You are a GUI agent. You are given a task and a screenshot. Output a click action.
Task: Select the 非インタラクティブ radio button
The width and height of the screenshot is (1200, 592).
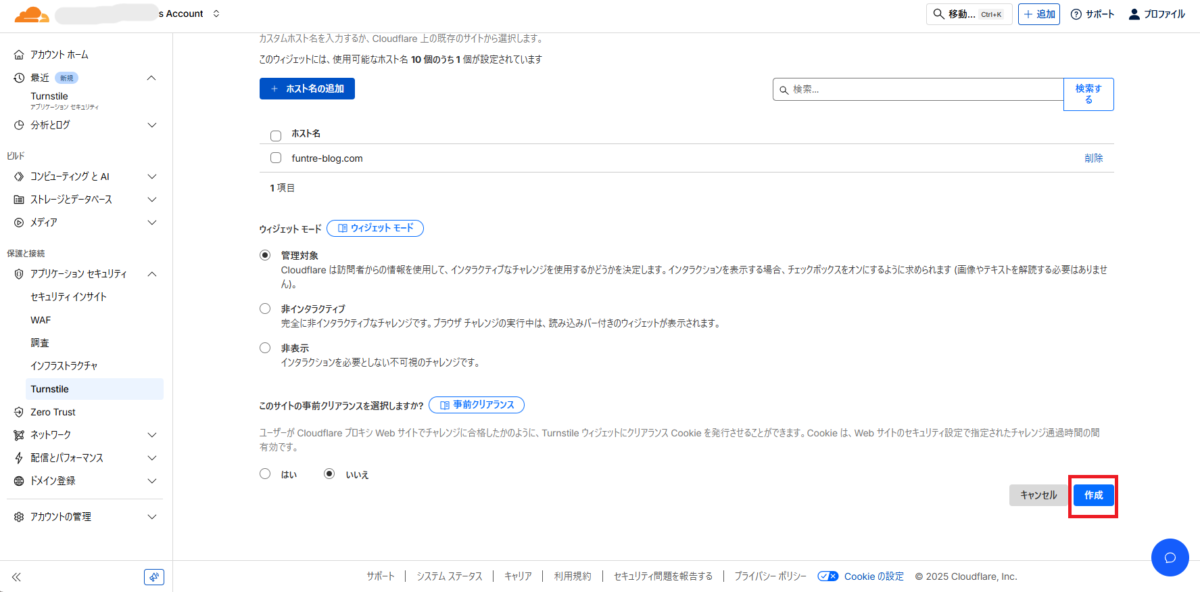(265, 309)
